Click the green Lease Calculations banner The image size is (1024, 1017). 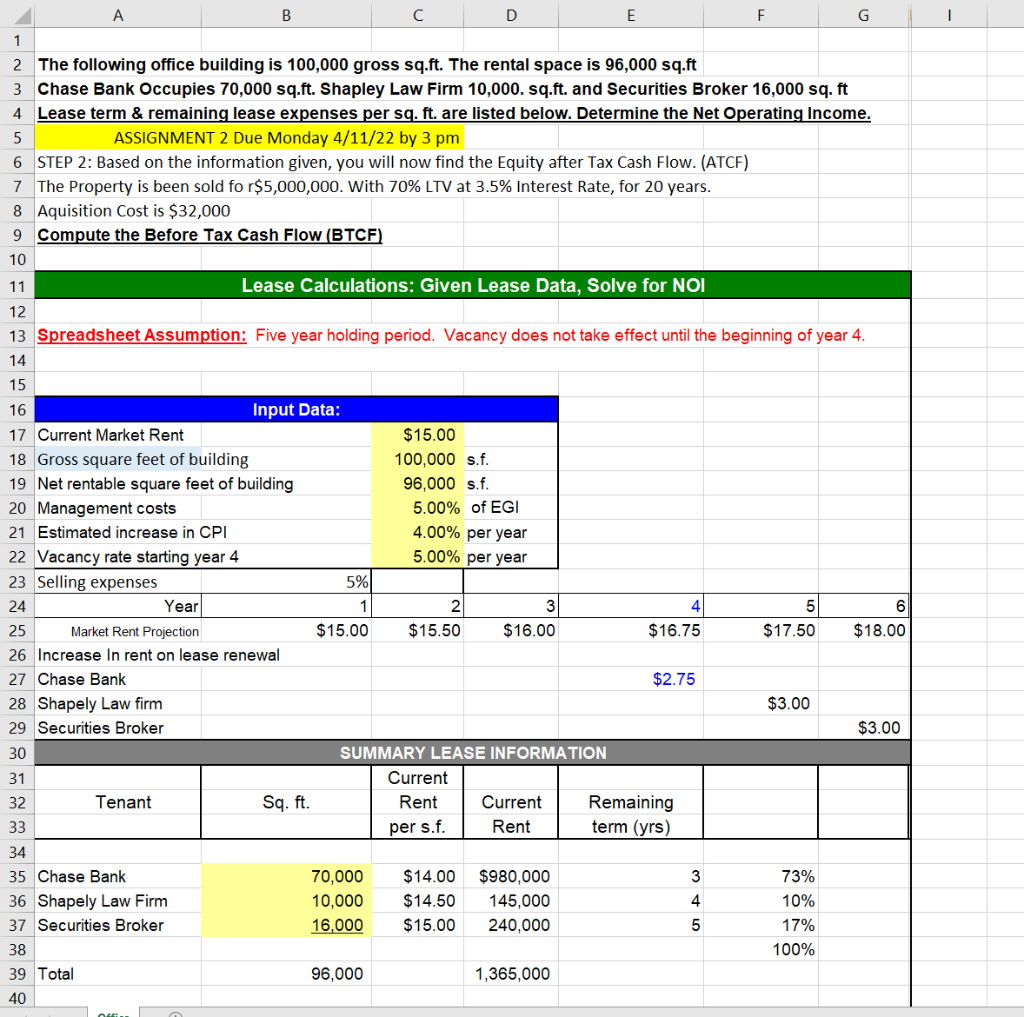coord(473,285)
